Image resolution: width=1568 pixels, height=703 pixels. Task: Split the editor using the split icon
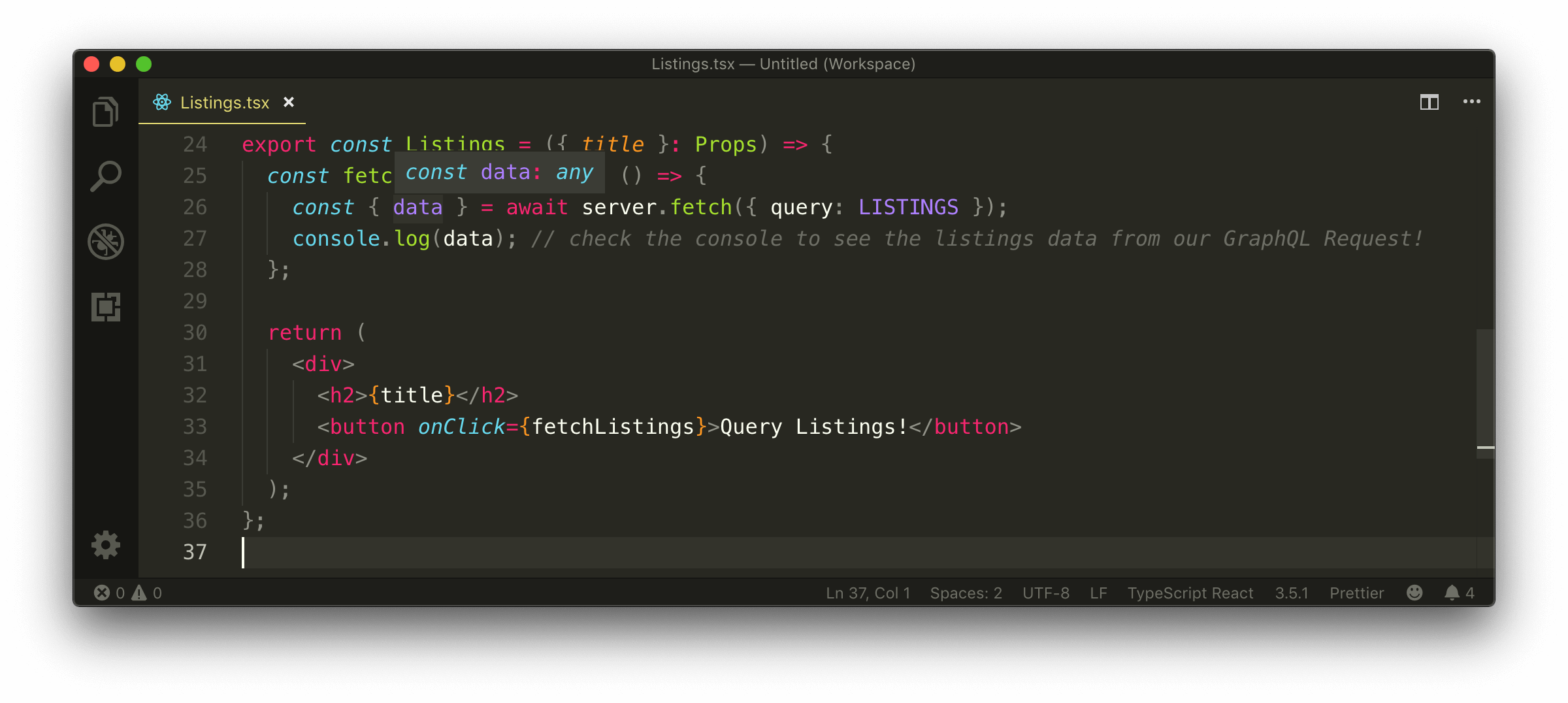coord(1428,102)
